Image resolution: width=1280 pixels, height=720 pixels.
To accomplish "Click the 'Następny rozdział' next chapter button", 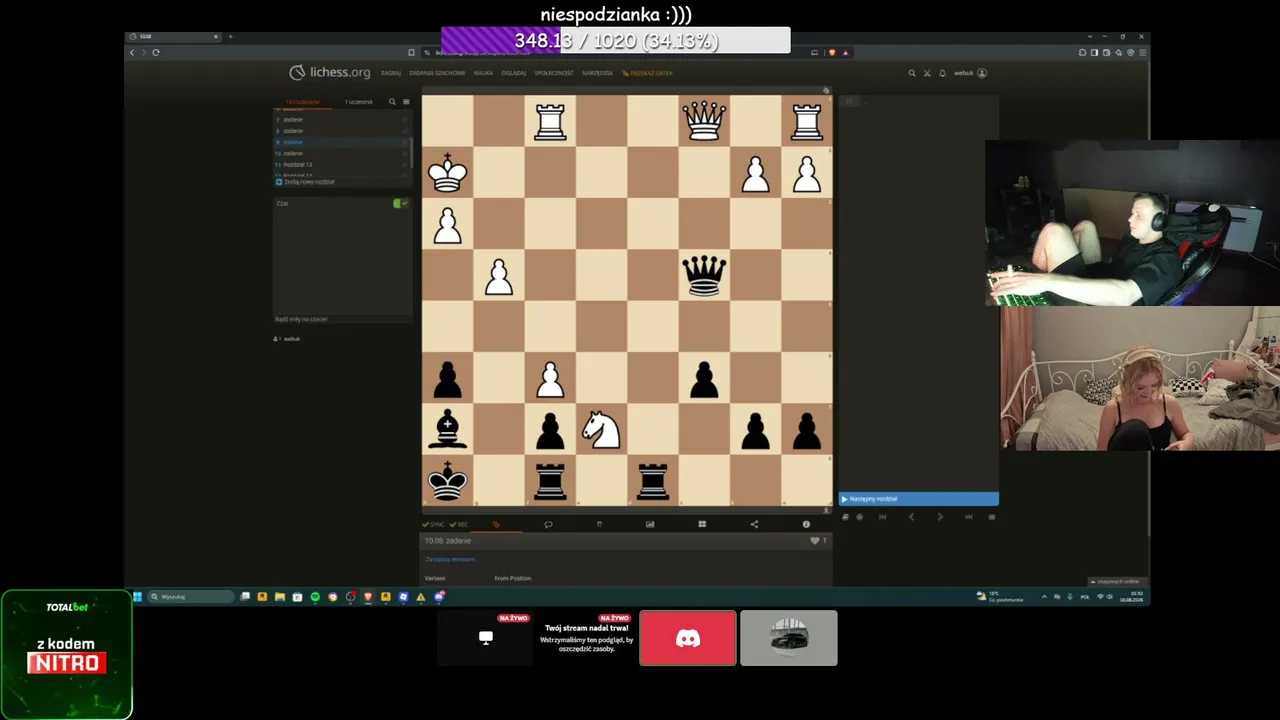I will point(918,499).
